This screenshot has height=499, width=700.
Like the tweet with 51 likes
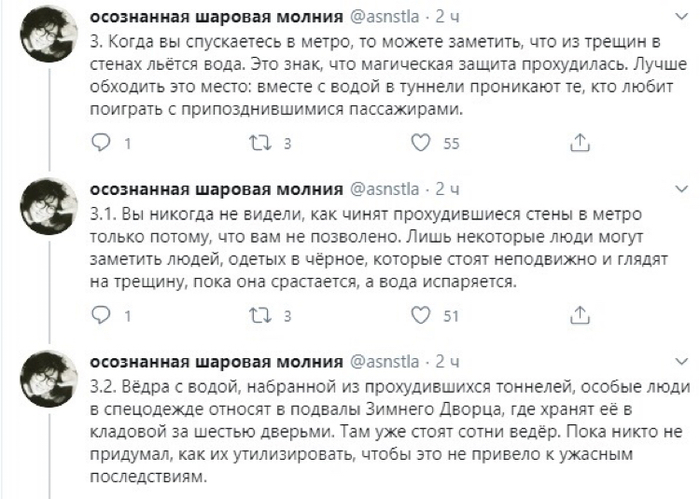coord(421,316)
